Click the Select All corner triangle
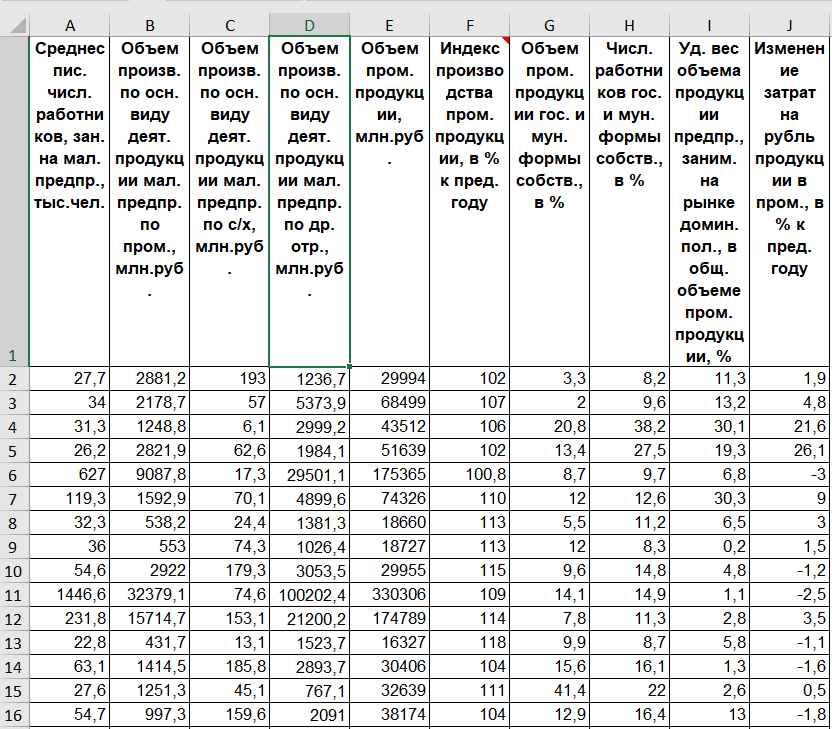This screenshot has width=832, height=729. [x=18, y=25]
